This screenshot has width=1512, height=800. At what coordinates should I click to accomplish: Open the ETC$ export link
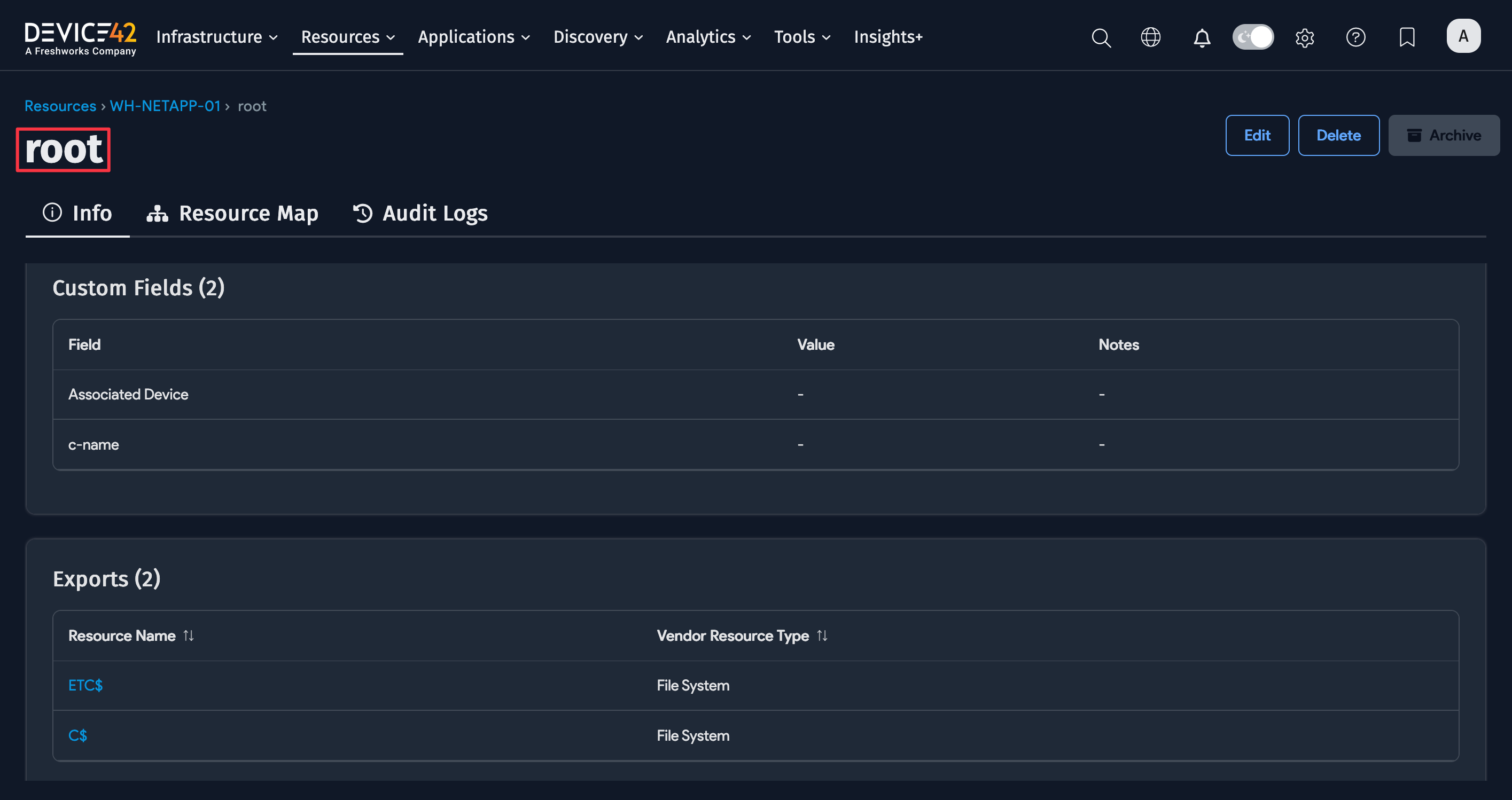click(x=85, y=685)
